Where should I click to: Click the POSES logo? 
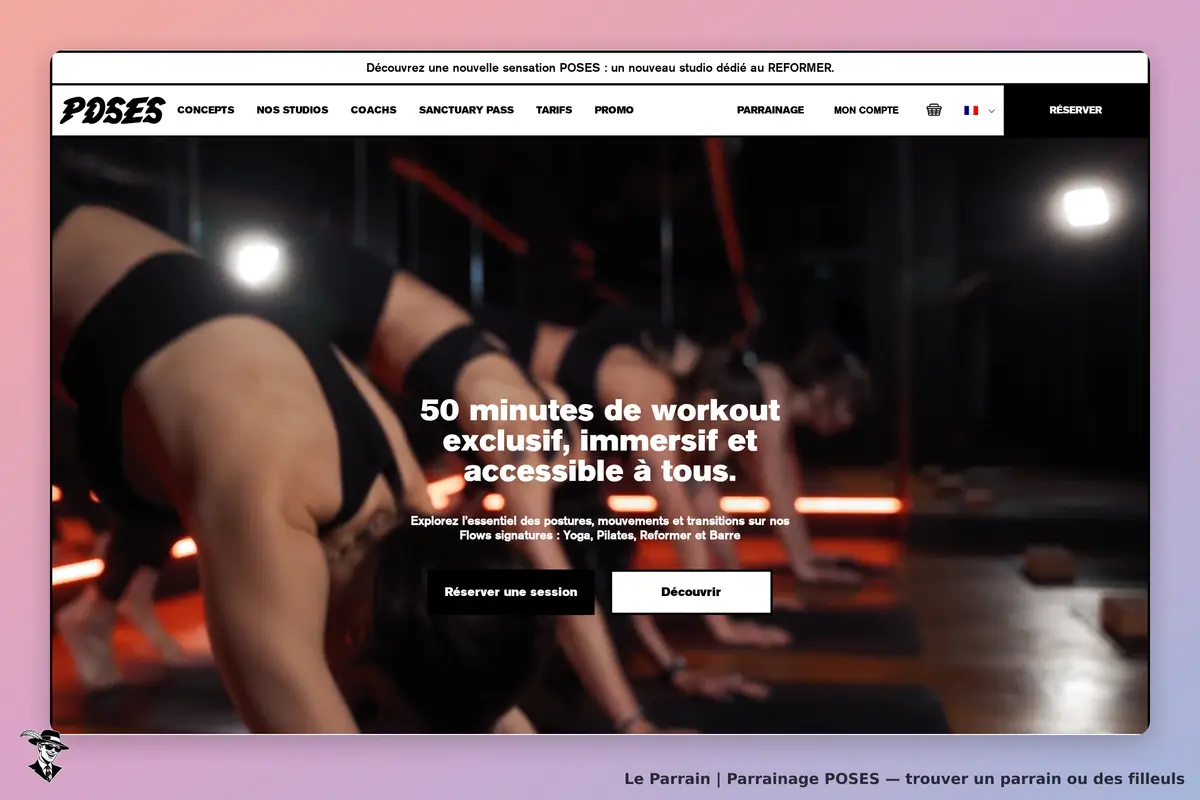click(112, 110)
